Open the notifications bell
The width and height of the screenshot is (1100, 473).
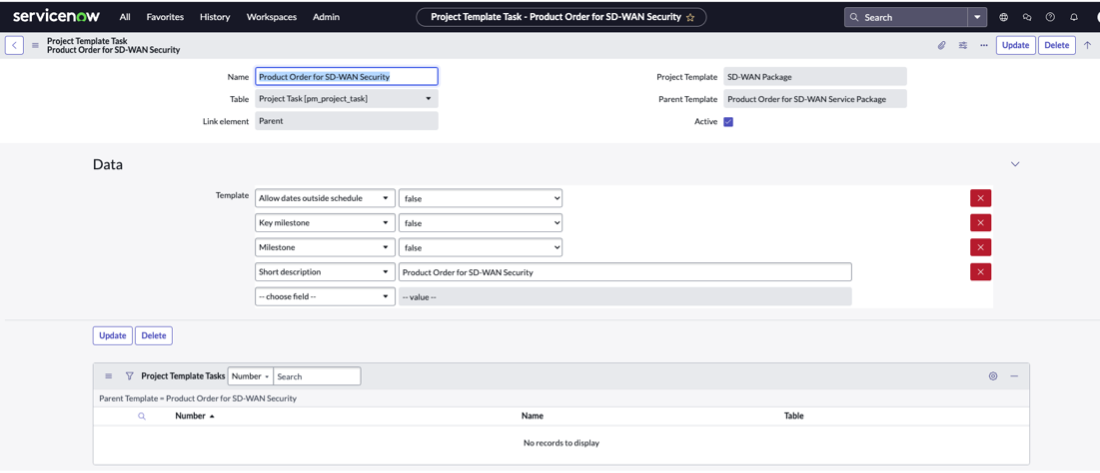1074,18
